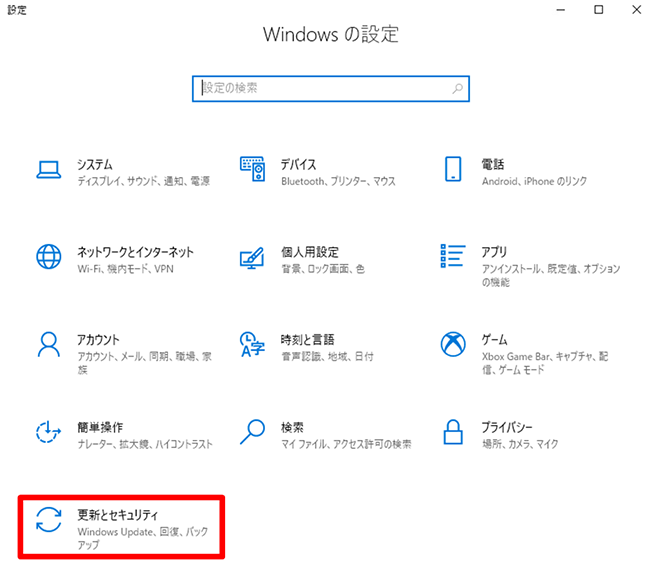Click the text アンインストール、既定値、オプションの機能

551,276
